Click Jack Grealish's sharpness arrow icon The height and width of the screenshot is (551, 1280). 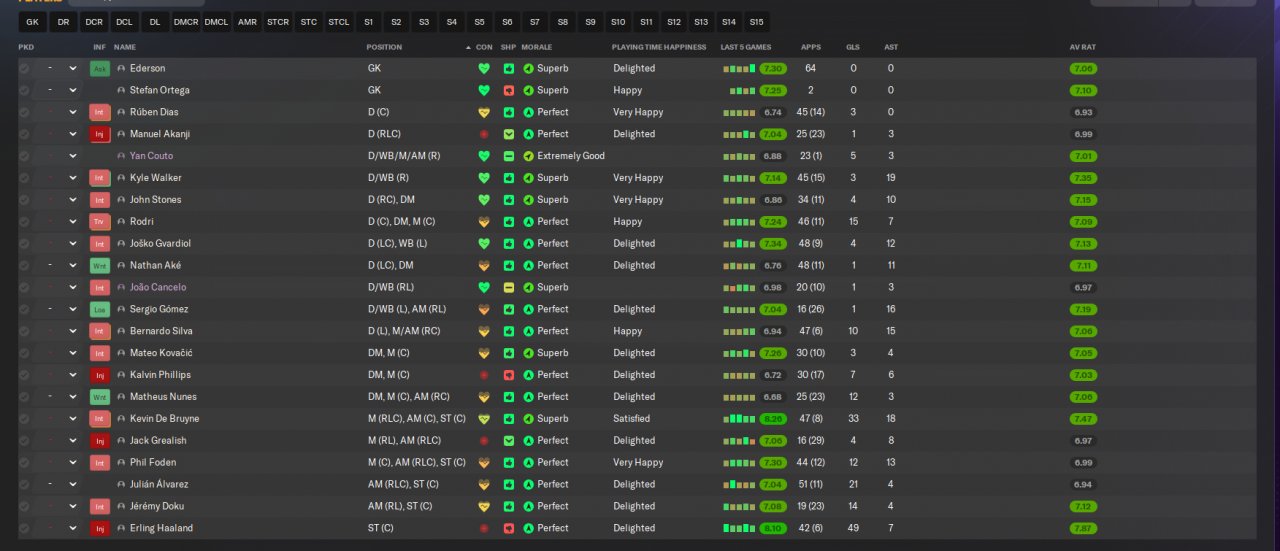(x=509, y=441)
